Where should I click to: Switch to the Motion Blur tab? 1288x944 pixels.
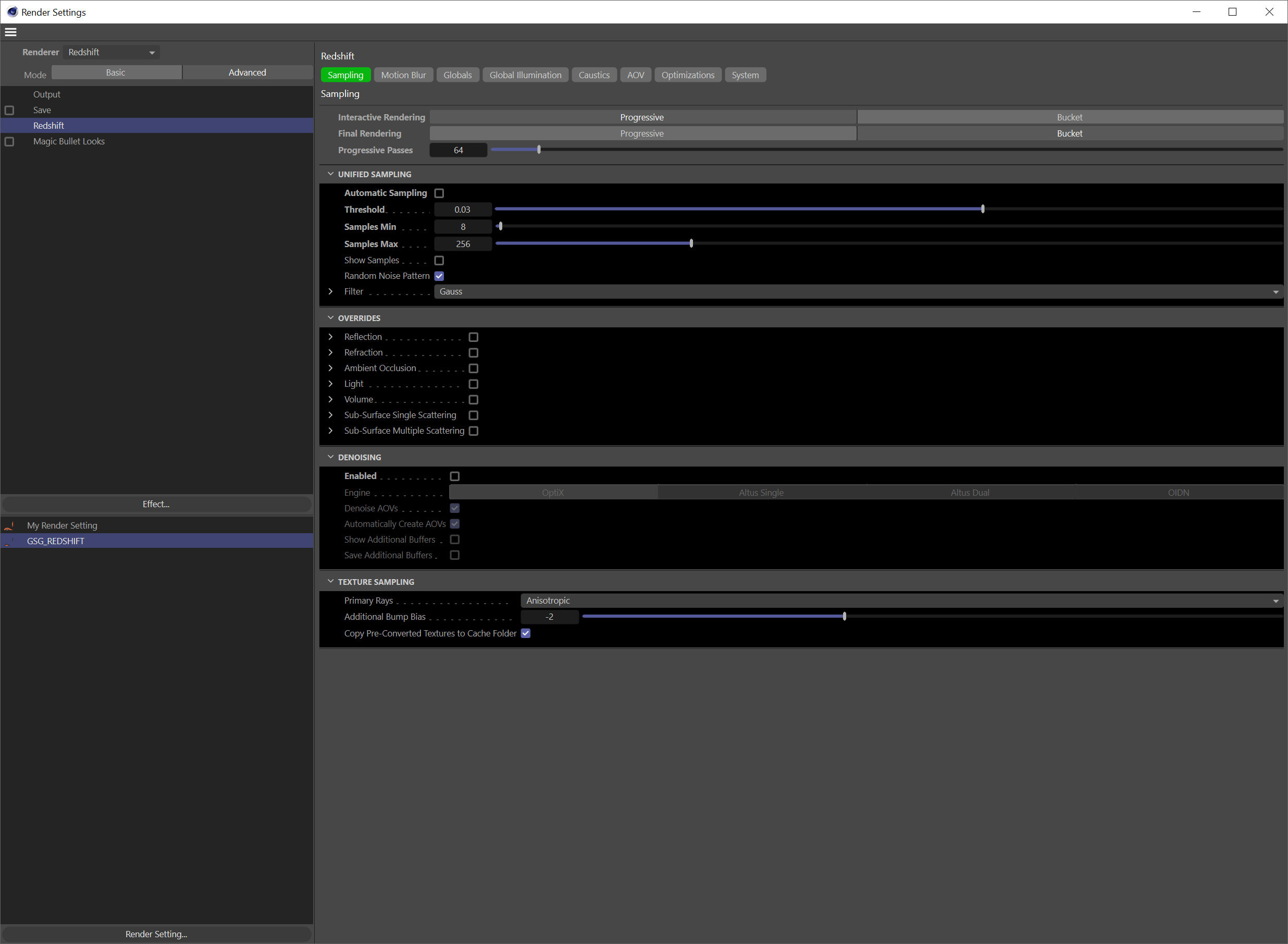(403, 75)
